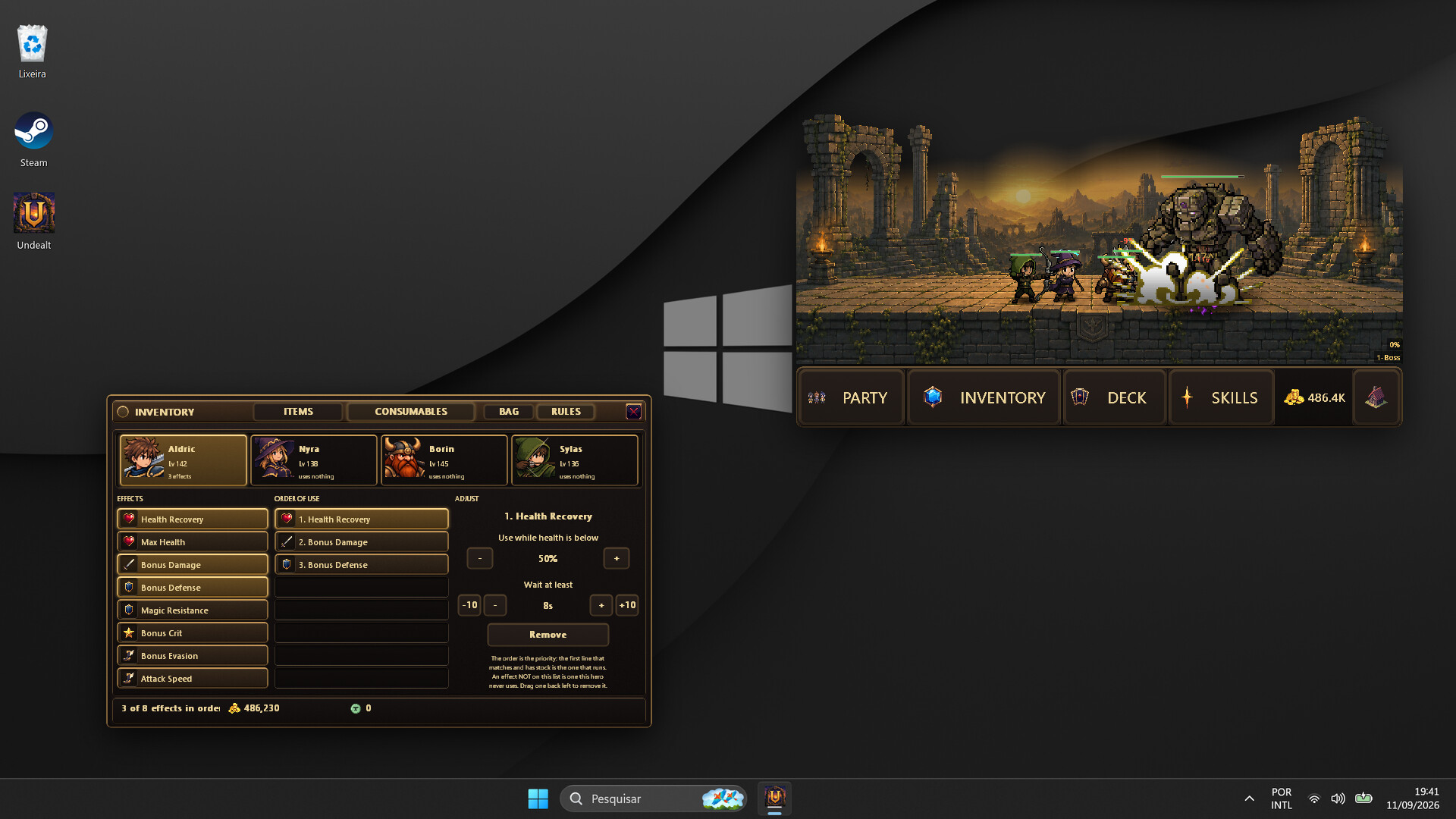Click the boss health bar
The width and height of the screenshot is (1456, 819).
[x=1203, y=177]
